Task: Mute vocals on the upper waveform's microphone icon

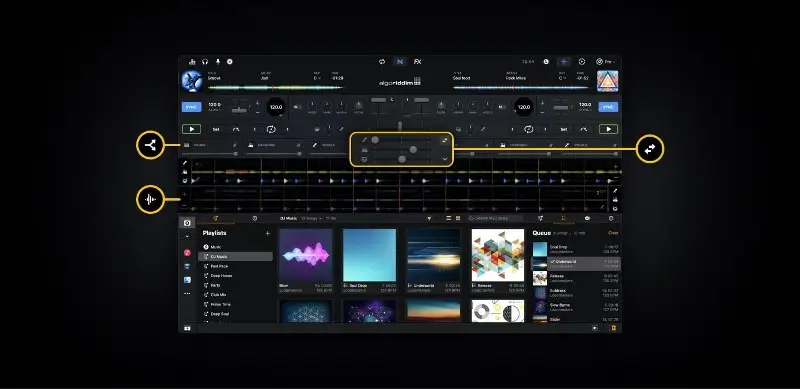Action: coord(185,163)
